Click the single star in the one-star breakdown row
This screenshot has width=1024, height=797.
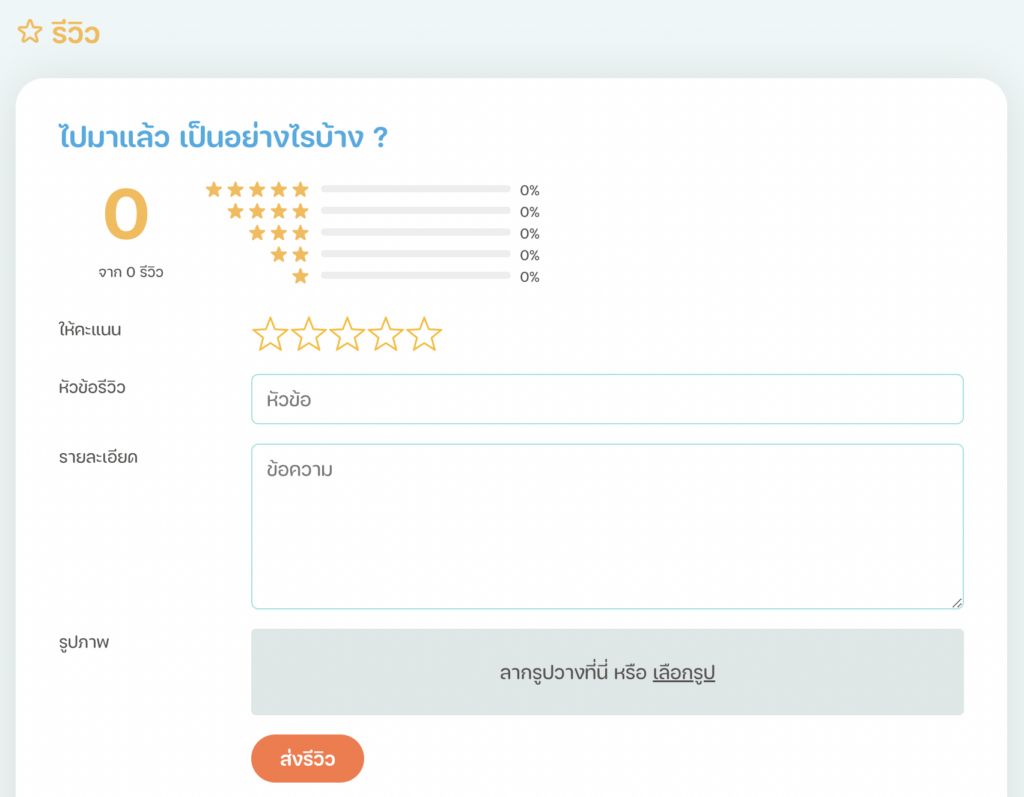coord(300,276)
